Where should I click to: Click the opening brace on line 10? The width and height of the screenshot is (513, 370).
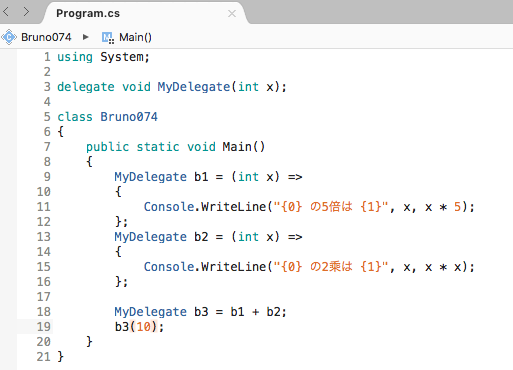(x=118, y=192)
